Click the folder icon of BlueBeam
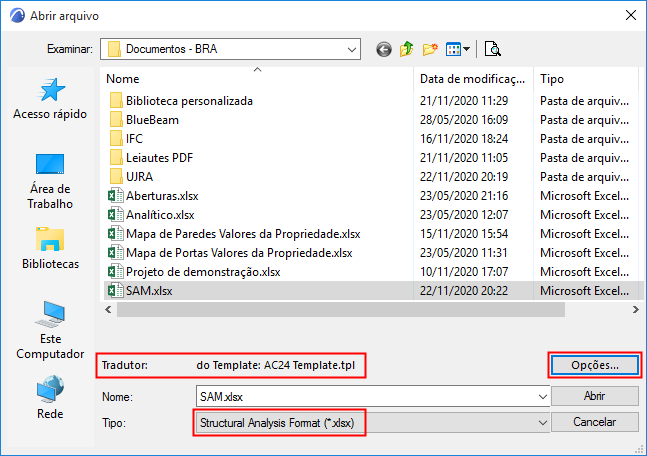647x456 pixels. point(116,120)
